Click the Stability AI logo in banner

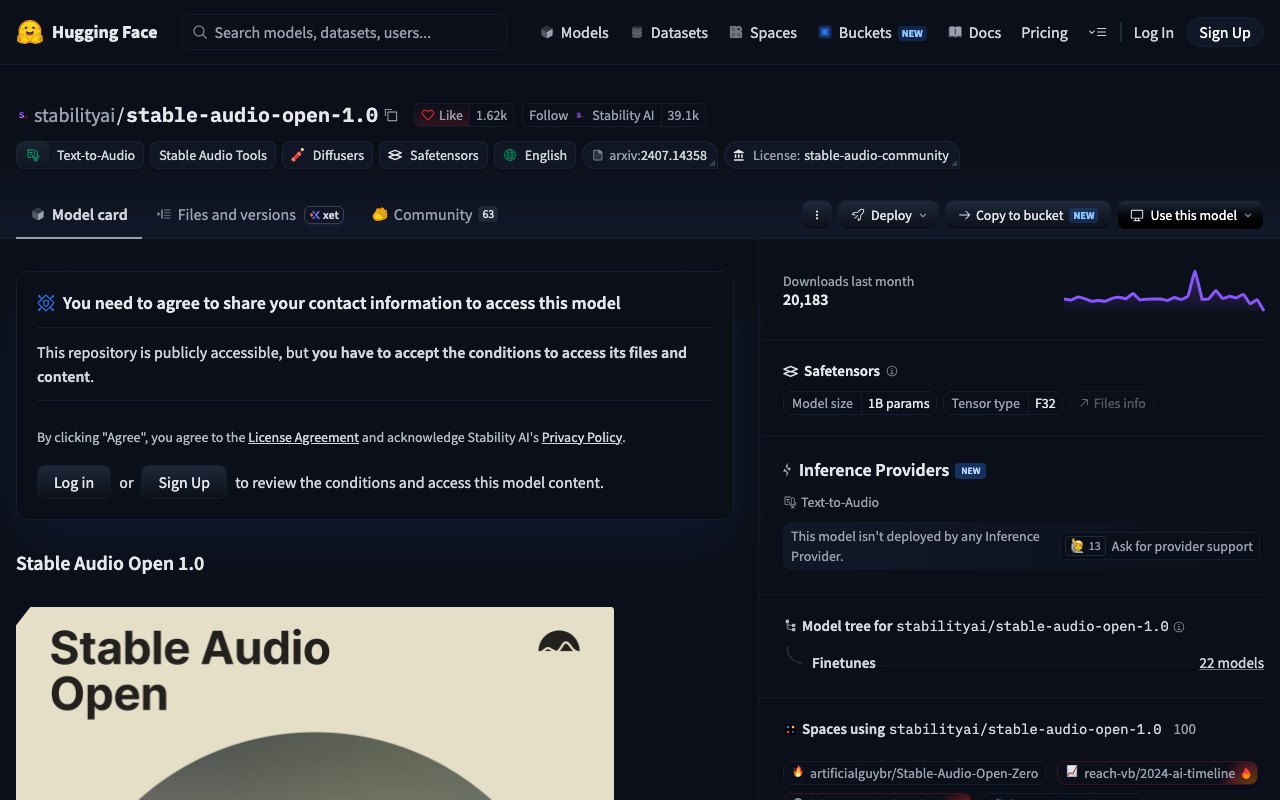(559, 642)
